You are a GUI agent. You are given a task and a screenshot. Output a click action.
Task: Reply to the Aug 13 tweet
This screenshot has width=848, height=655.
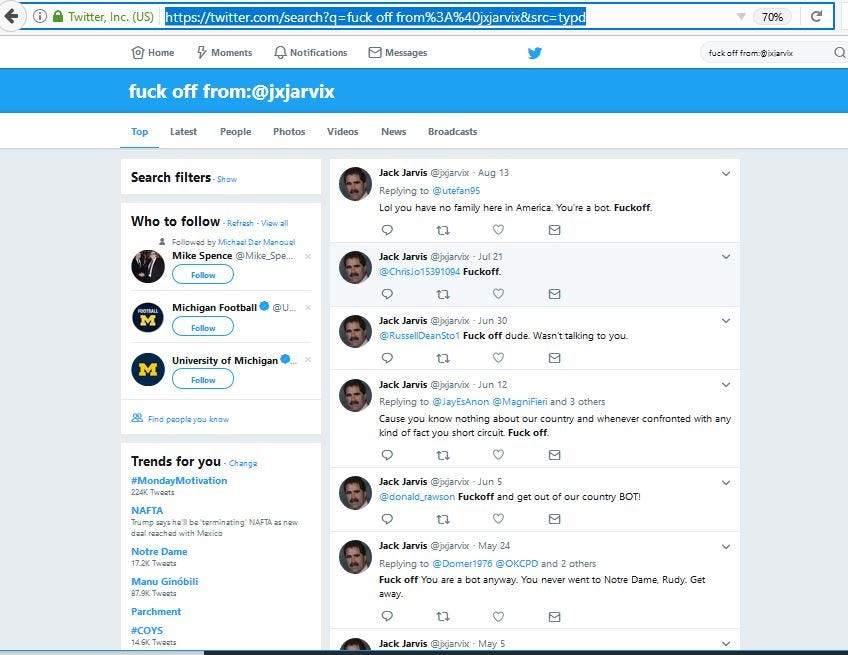tap(387, 230)
